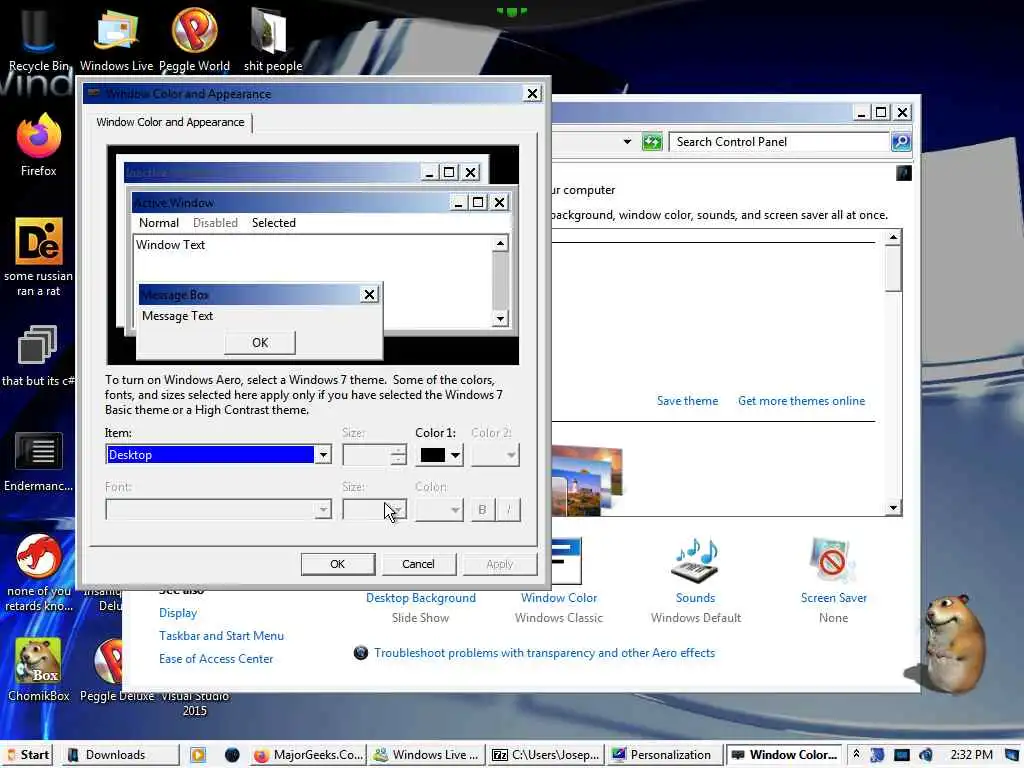The image size is (1024, 768).
Task: Launch ChomikBox from the desktop
Action: click(x=39, y=670)
